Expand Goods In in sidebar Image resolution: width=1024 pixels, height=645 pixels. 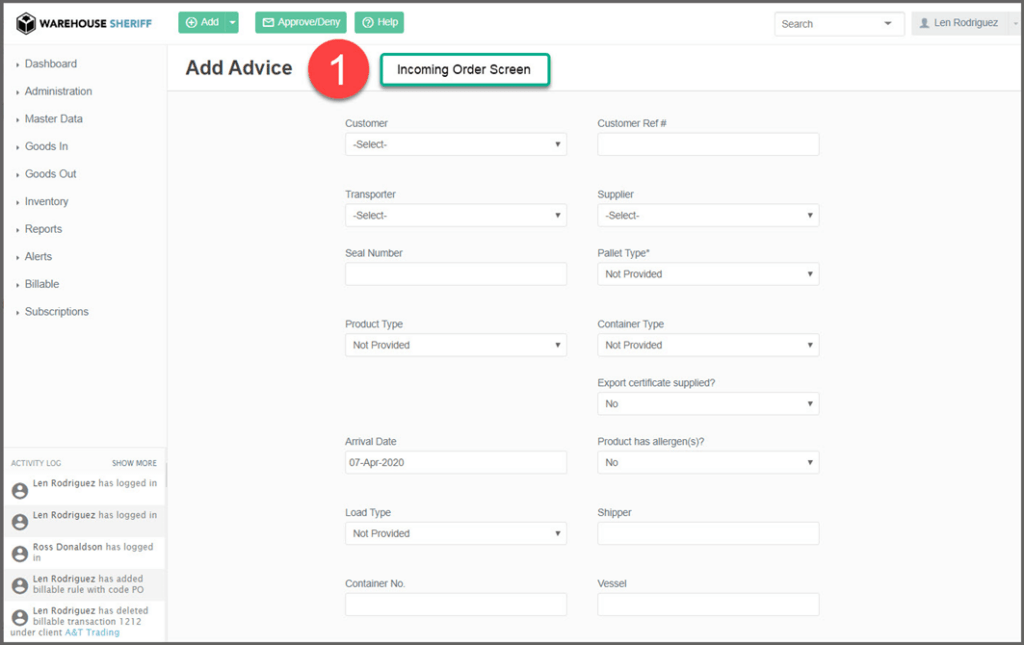46,146
